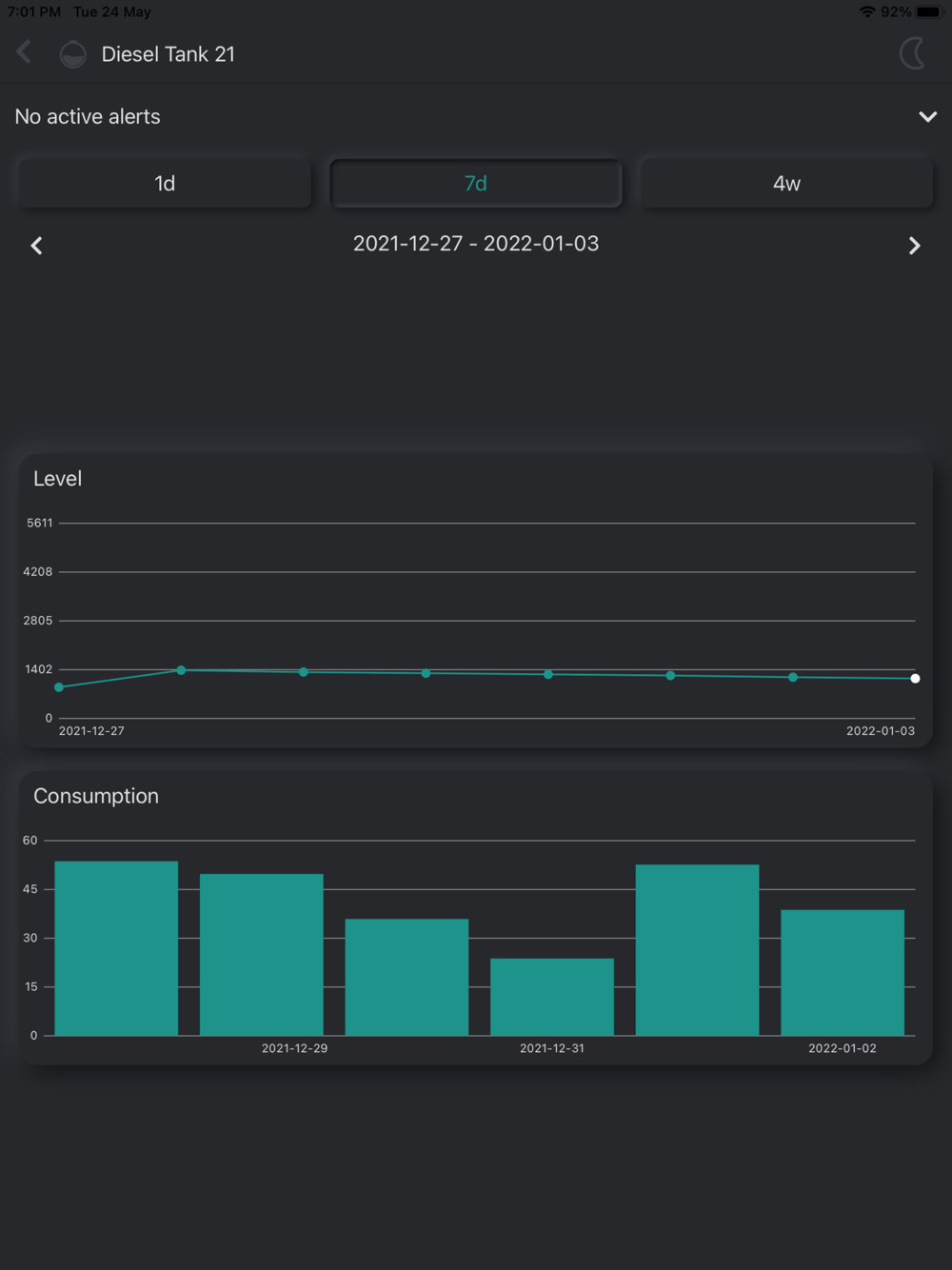The image size is (952, 1270).
Task: Tap the bar between 2021-12-29 and 2021-12-31
Action: click(x=407, y=977)
